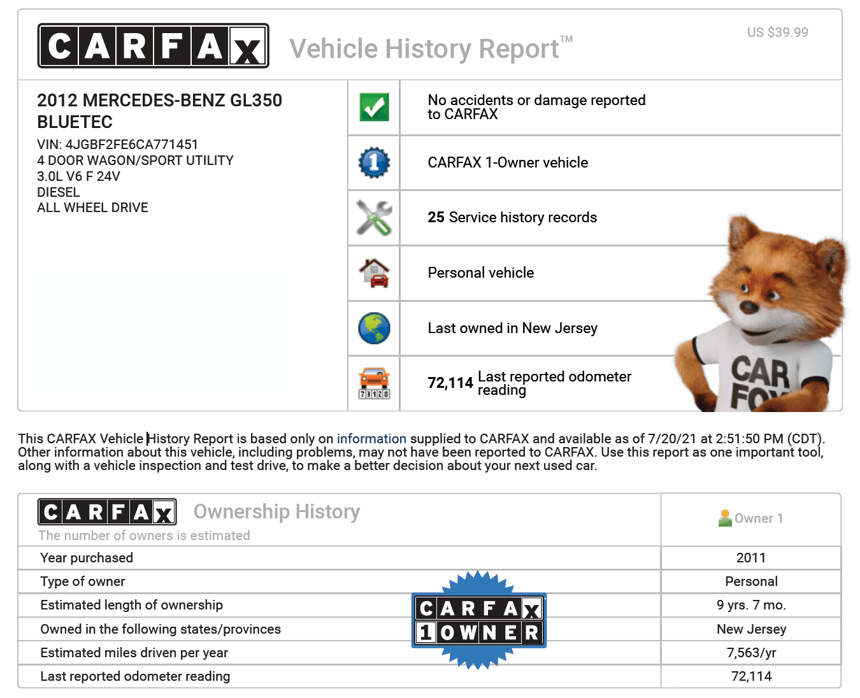This screenshot has width=860, height=698.
Task: Click the CARFAX logo in Ownership History
Action: pyautogui.click(x=107, y=512)
